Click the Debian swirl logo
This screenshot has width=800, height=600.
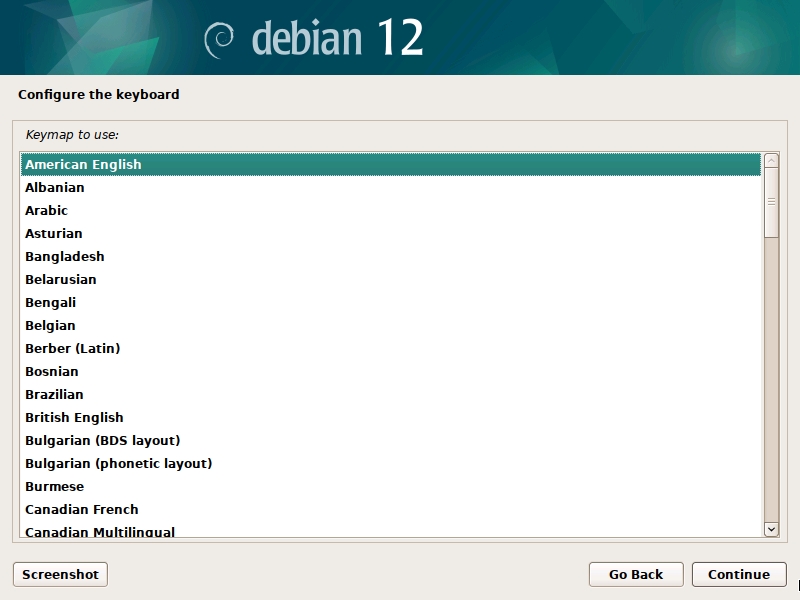click(219, 39)
